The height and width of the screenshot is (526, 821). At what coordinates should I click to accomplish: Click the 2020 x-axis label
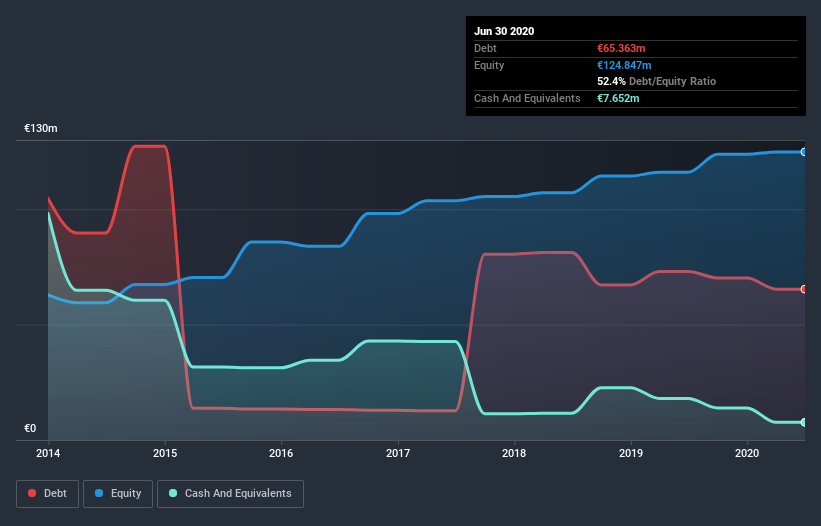click(747, 453)
